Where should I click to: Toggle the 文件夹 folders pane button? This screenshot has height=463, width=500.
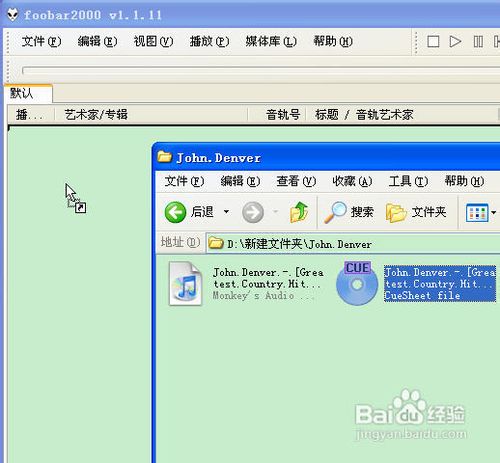pyautogui.click(x=416, y=212)
